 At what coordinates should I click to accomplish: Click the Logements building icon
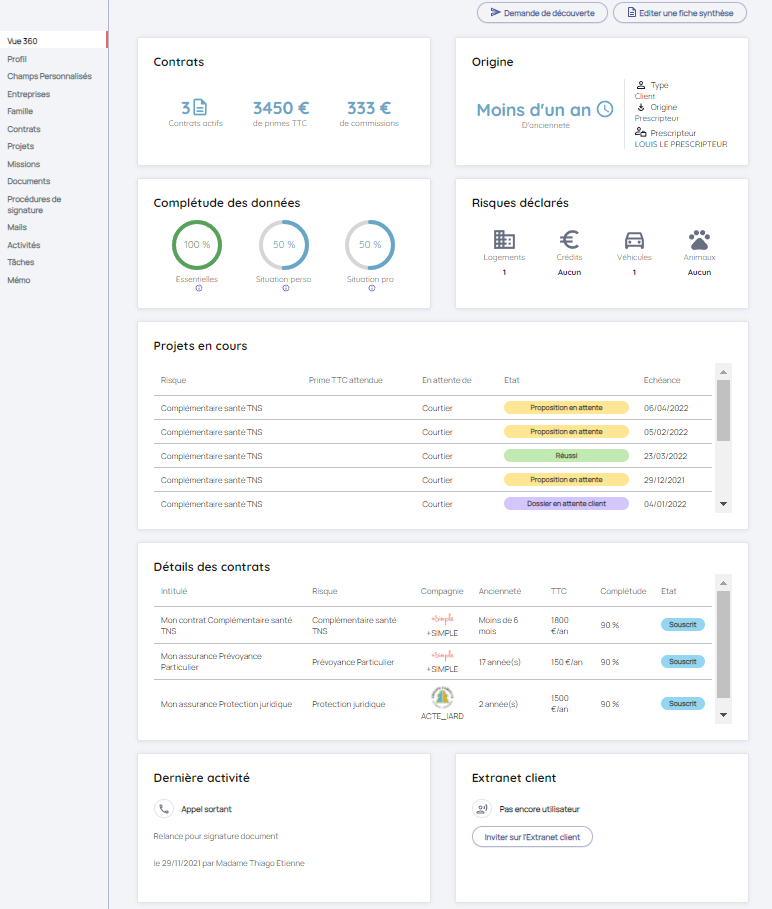[x=504, y=240]
